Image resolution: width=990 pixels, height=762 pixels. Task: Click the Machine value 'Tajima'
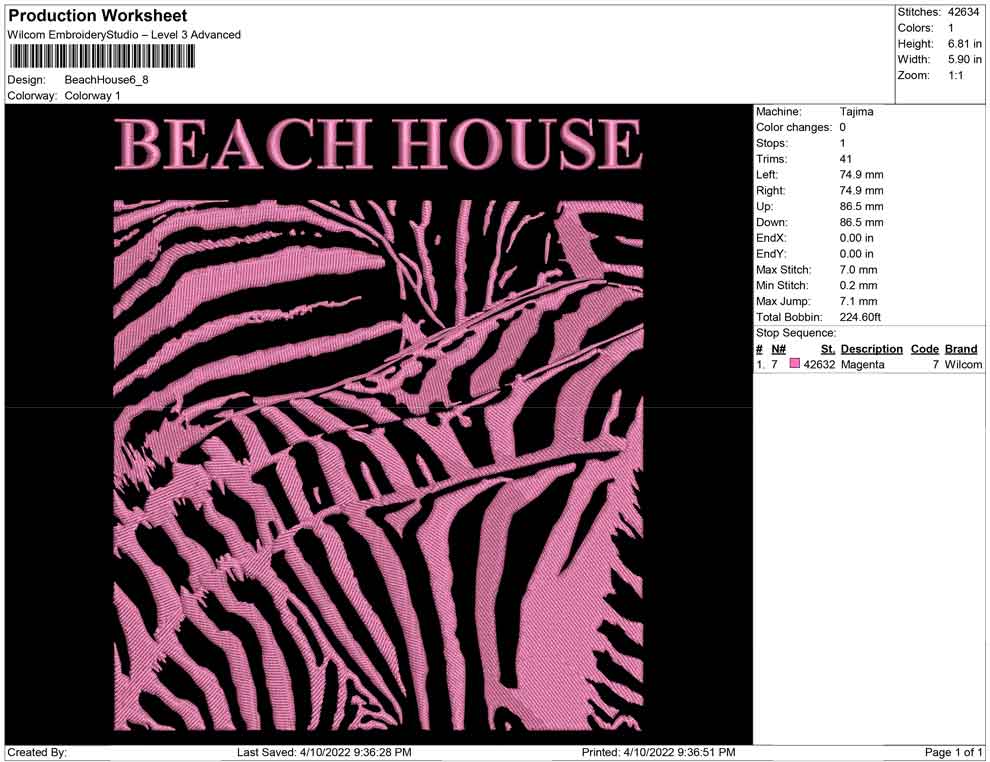[x=856, y=112]
